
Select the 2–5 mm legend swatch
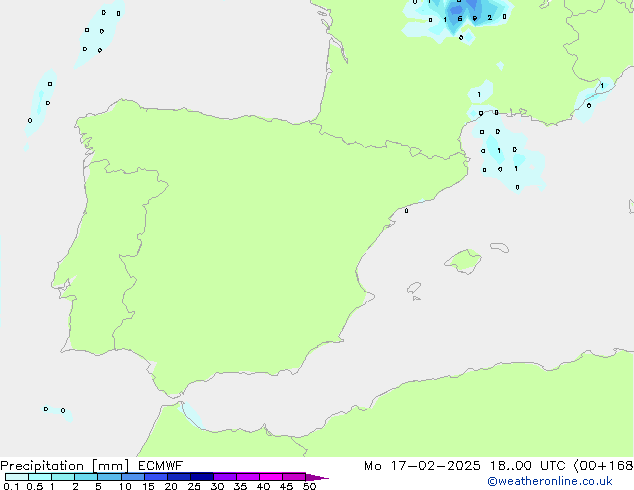[x=86, y=477]
